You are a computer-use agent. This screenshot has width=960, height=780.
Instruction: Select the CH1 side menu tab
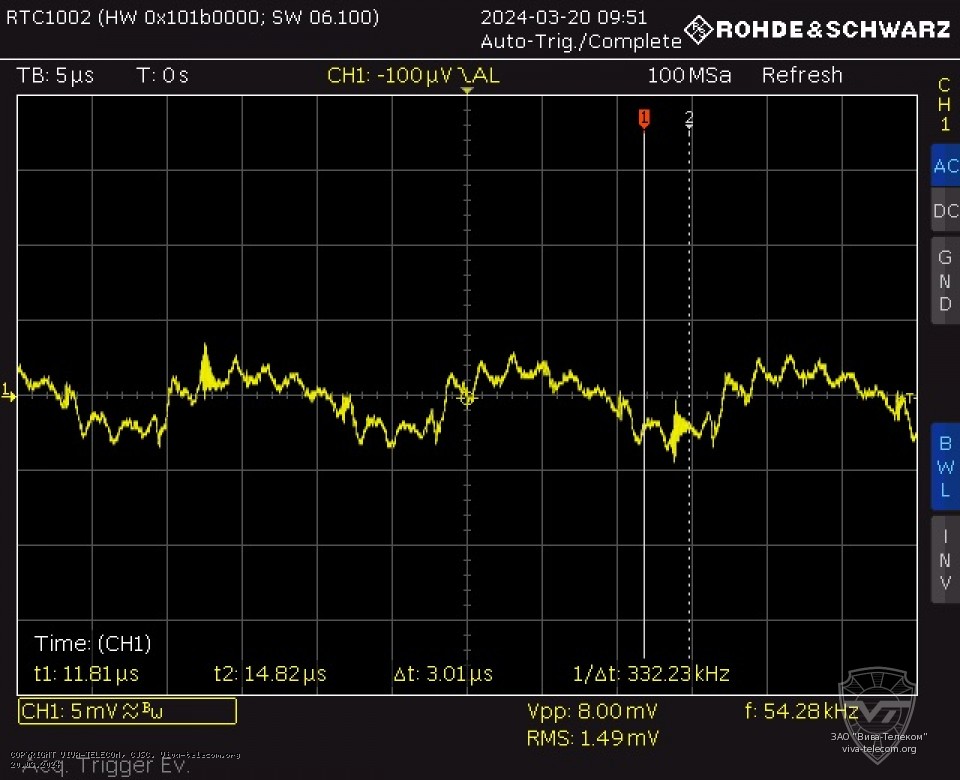(944, 105)
